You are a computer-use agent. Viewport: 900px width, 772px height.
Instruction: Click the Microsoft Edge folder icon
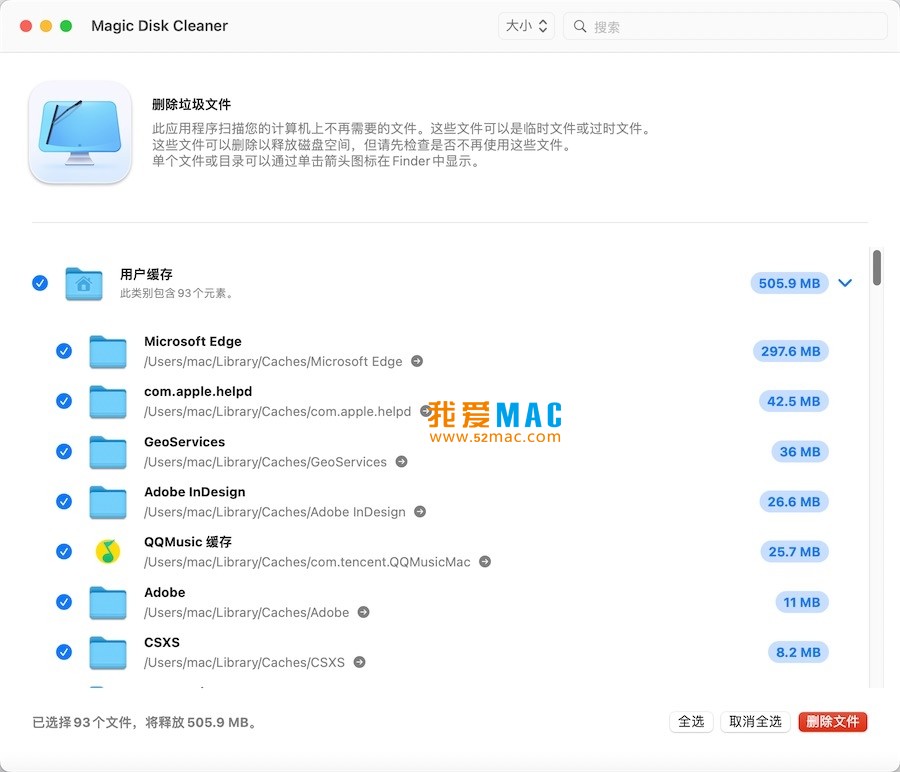[x=108, y=351]
